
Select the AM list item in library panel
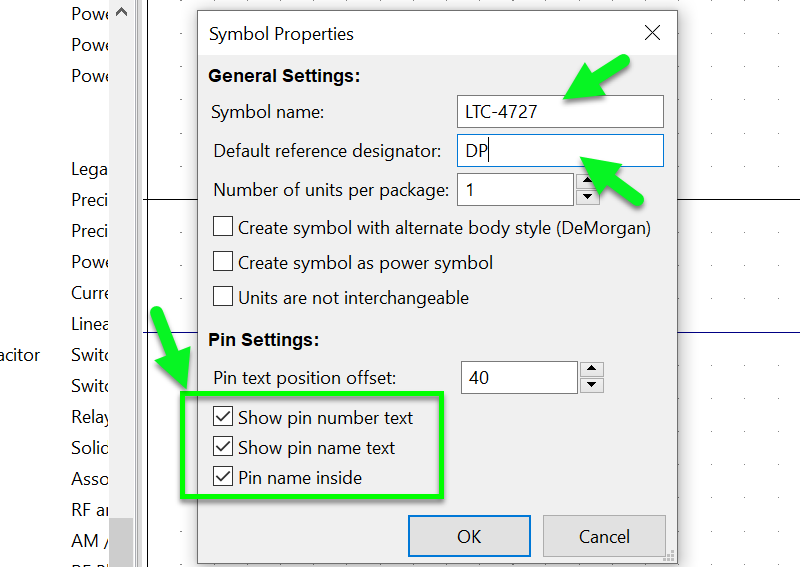tap(90, 540)
